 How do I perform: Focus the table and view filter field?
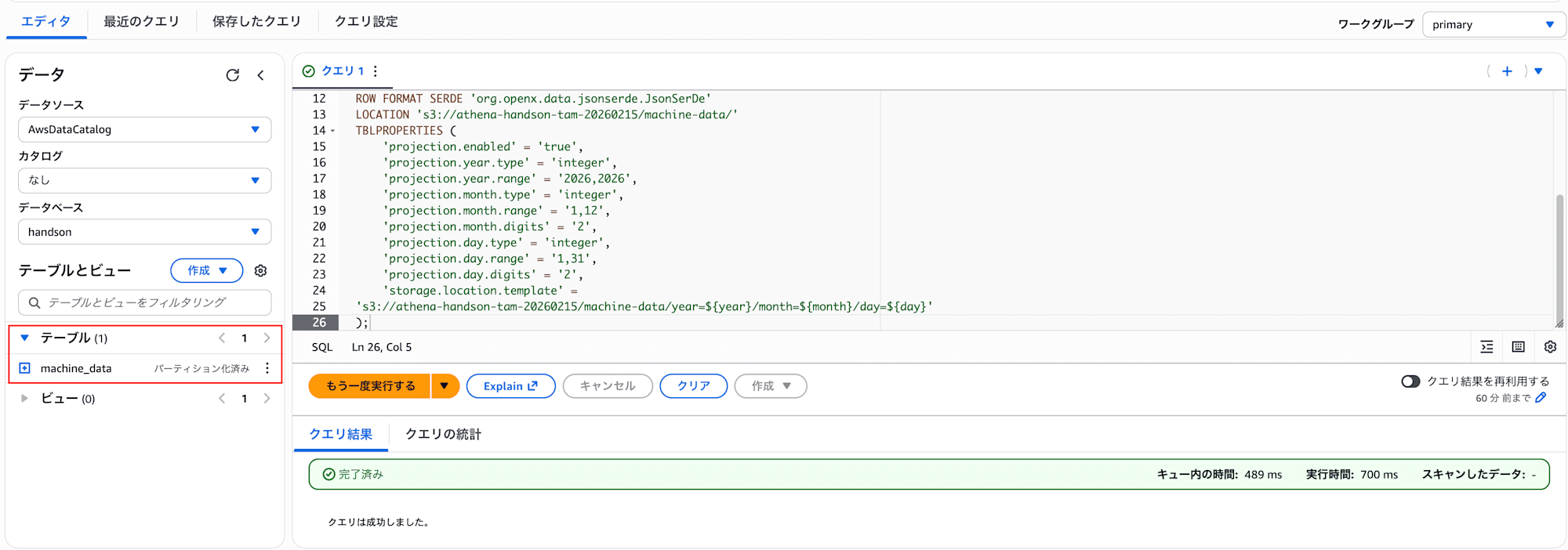[x=145, y=302]
